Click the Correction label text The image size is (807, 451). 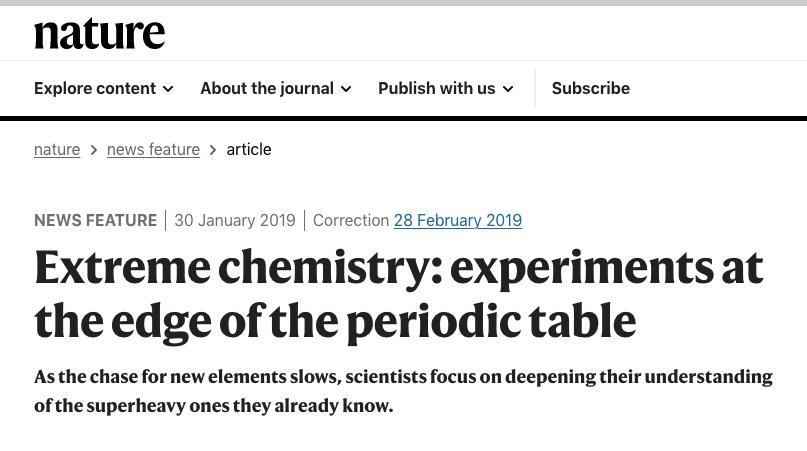[x=350, y=220]
